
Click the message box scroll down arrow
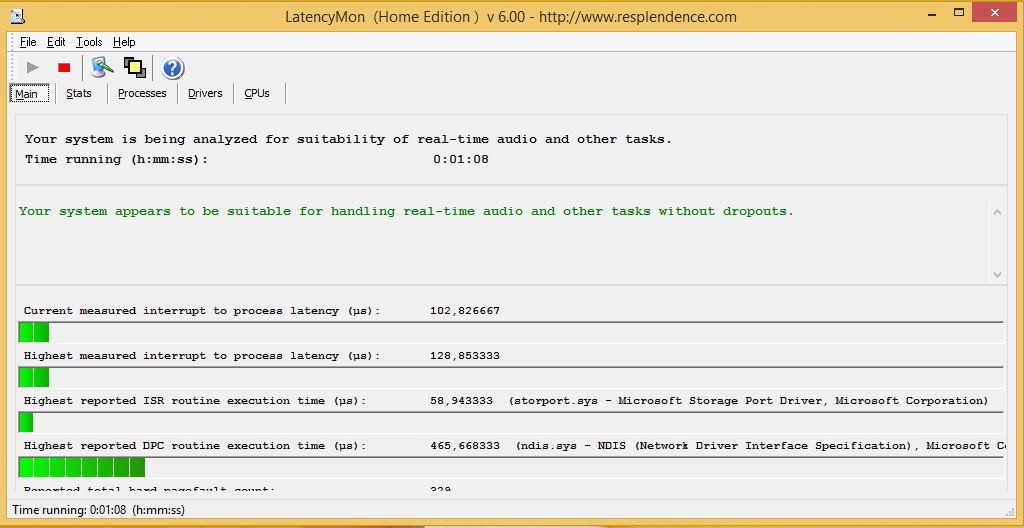point(997,274)
